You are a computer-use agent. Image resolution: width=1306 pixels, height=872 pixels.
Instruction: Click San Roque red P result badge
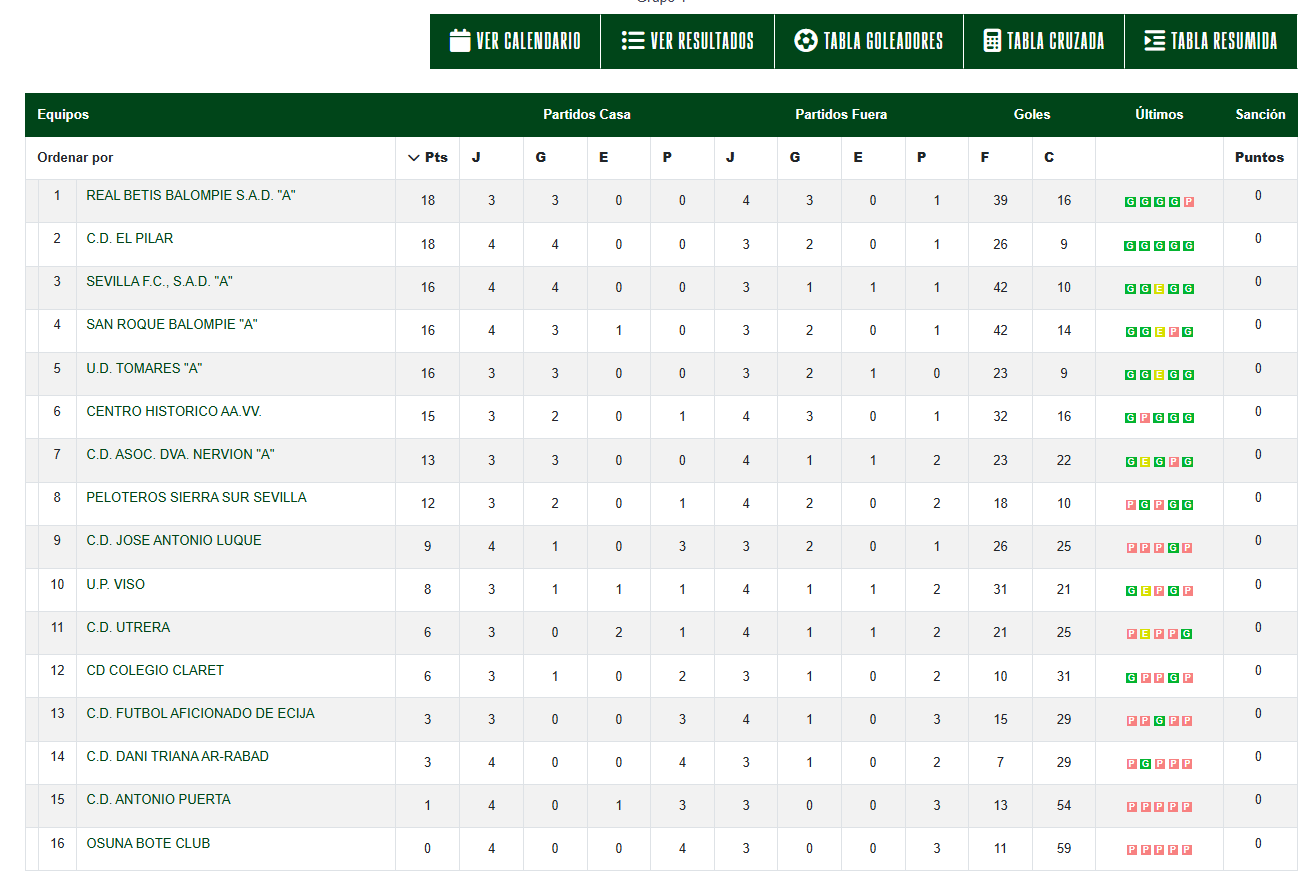[1174, 332]
